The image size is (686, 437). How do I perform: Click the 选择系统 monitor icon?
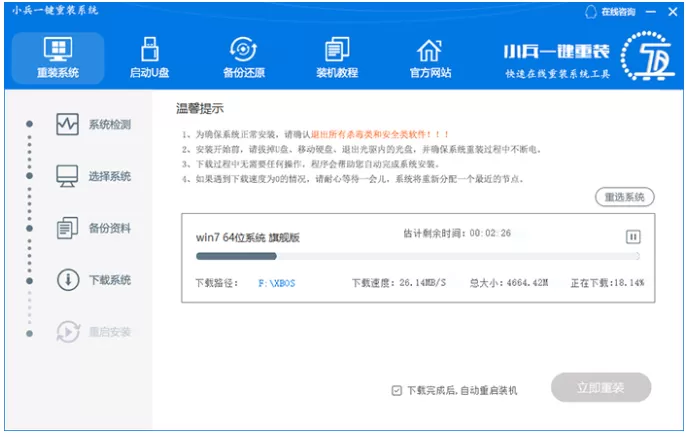pyautogui.click(x=67, y=176)
